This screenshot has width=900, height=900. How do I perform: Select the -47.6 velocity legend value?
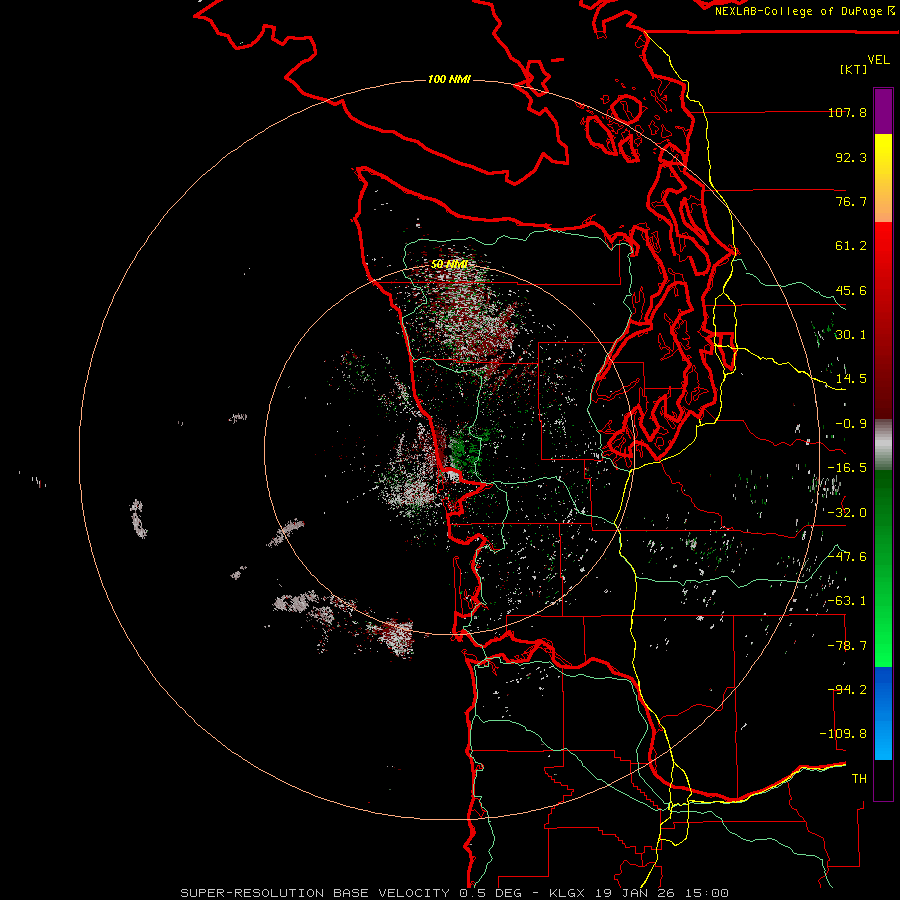(x=847, y=557)
